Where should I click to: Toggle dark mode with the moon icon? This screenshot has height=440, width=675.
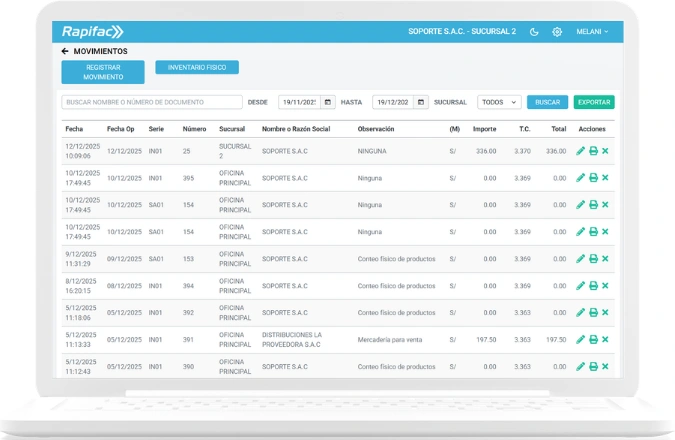[534, 32]
